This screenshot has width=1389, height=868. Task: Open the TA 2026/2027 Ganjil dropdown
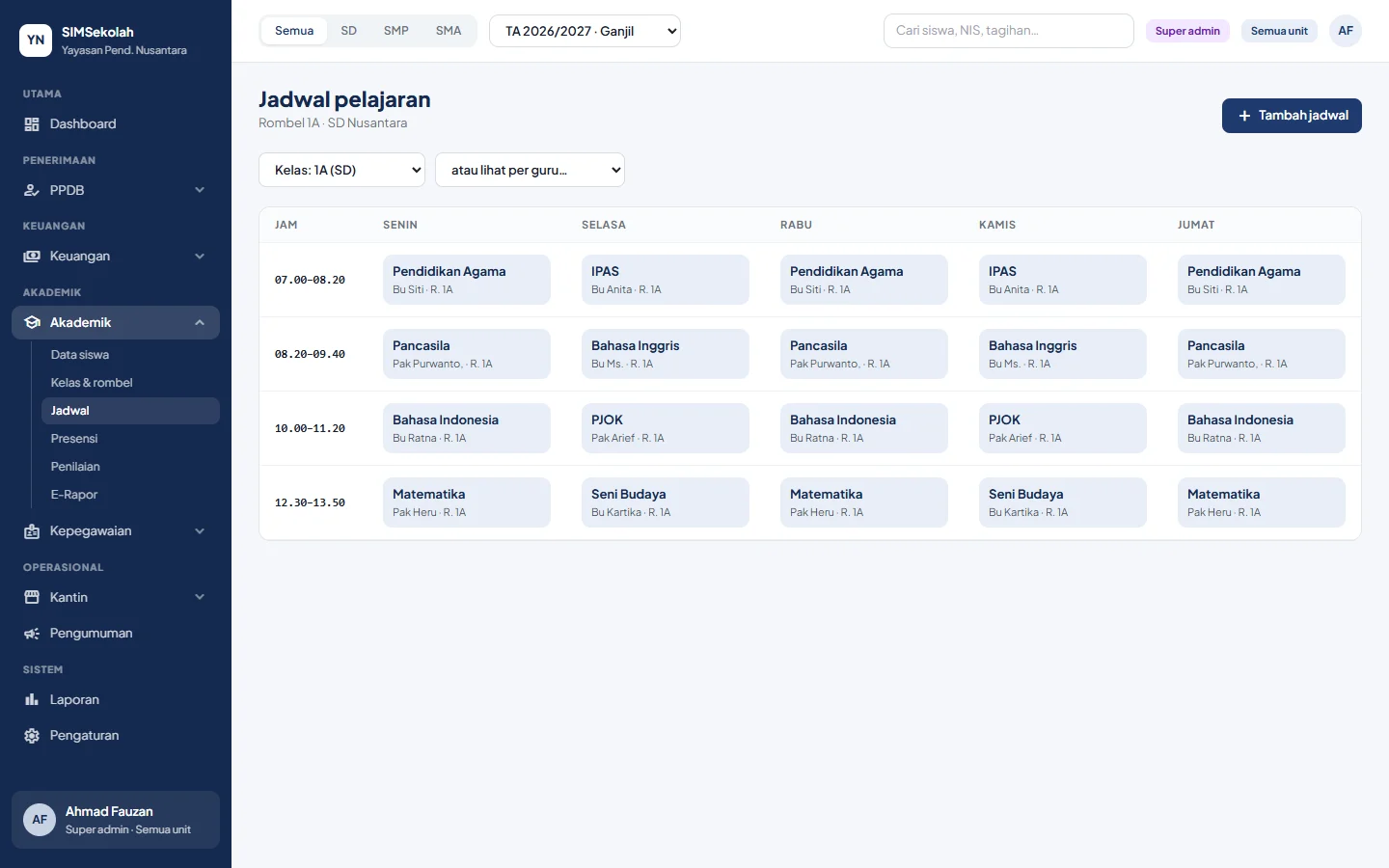[x=586, y=31]
